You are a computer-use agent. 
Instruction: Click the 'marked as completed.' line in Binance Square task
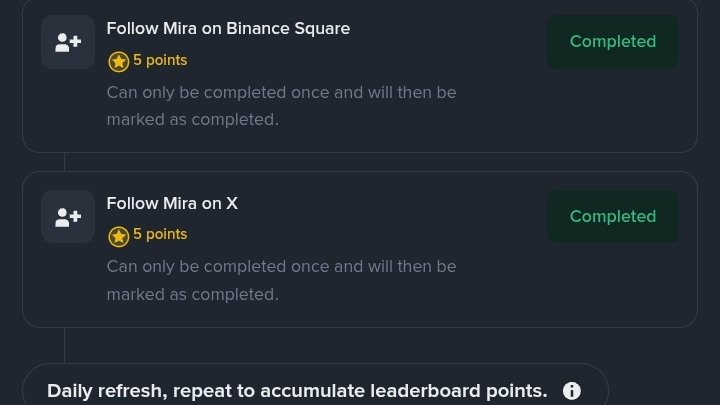[192, 120]
